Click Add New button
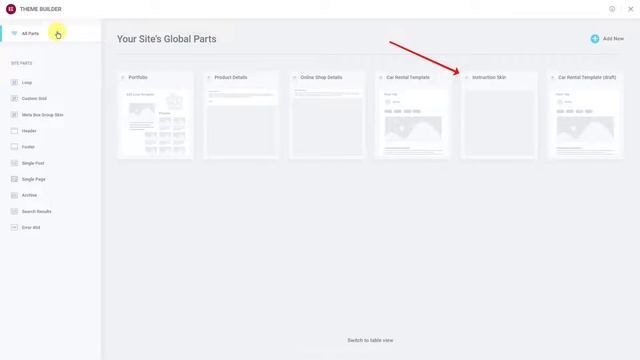 tap(607, 39)
